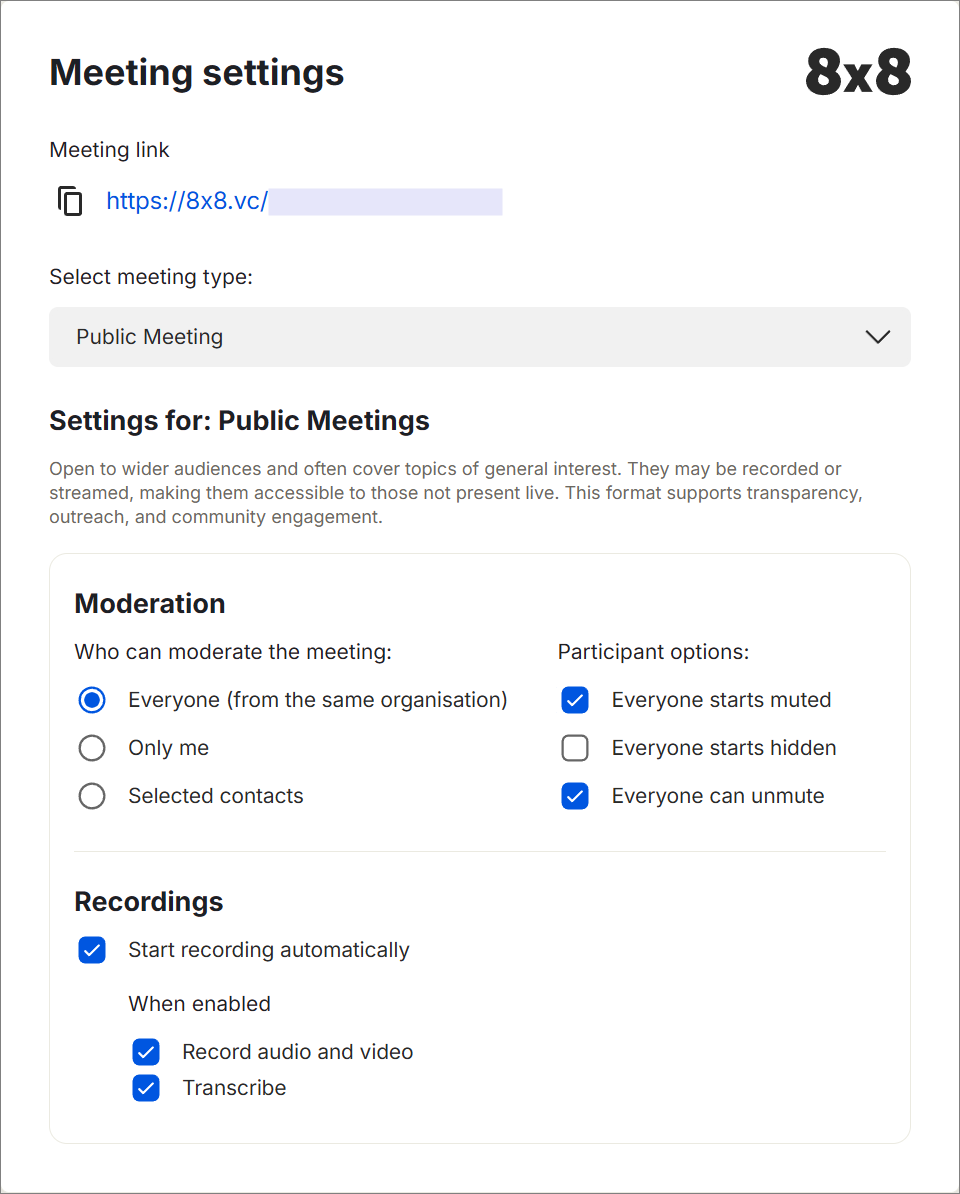Uncheck Everyone starts muted

click(x=575, y=700)
